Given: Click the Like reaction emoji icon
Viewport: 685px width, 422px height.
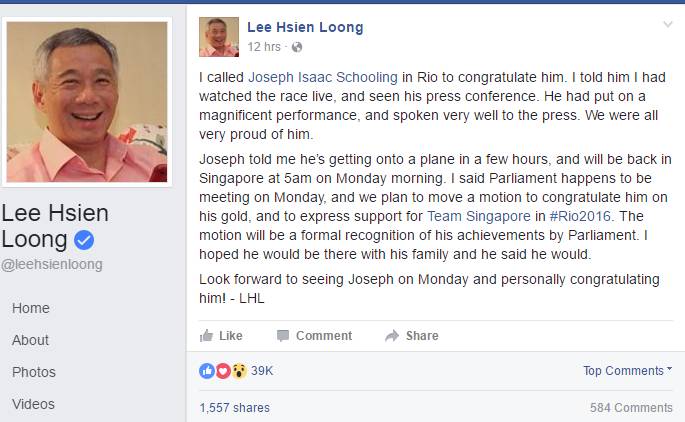Looking at the screenshot, I should coord(207,371).
